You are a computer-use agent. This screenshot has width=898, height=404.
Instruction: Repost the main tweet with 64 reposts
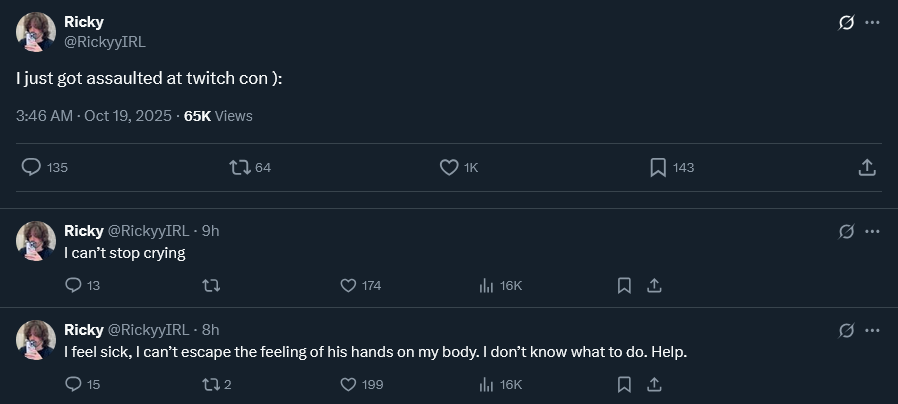click(x=239, y=168)
